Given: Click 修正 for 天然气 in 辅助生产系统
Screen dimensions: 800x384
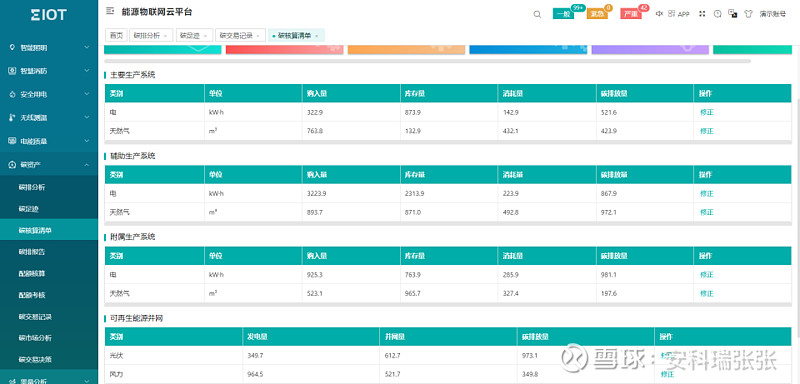Looking at the screenshot, I should click(707, 212).
